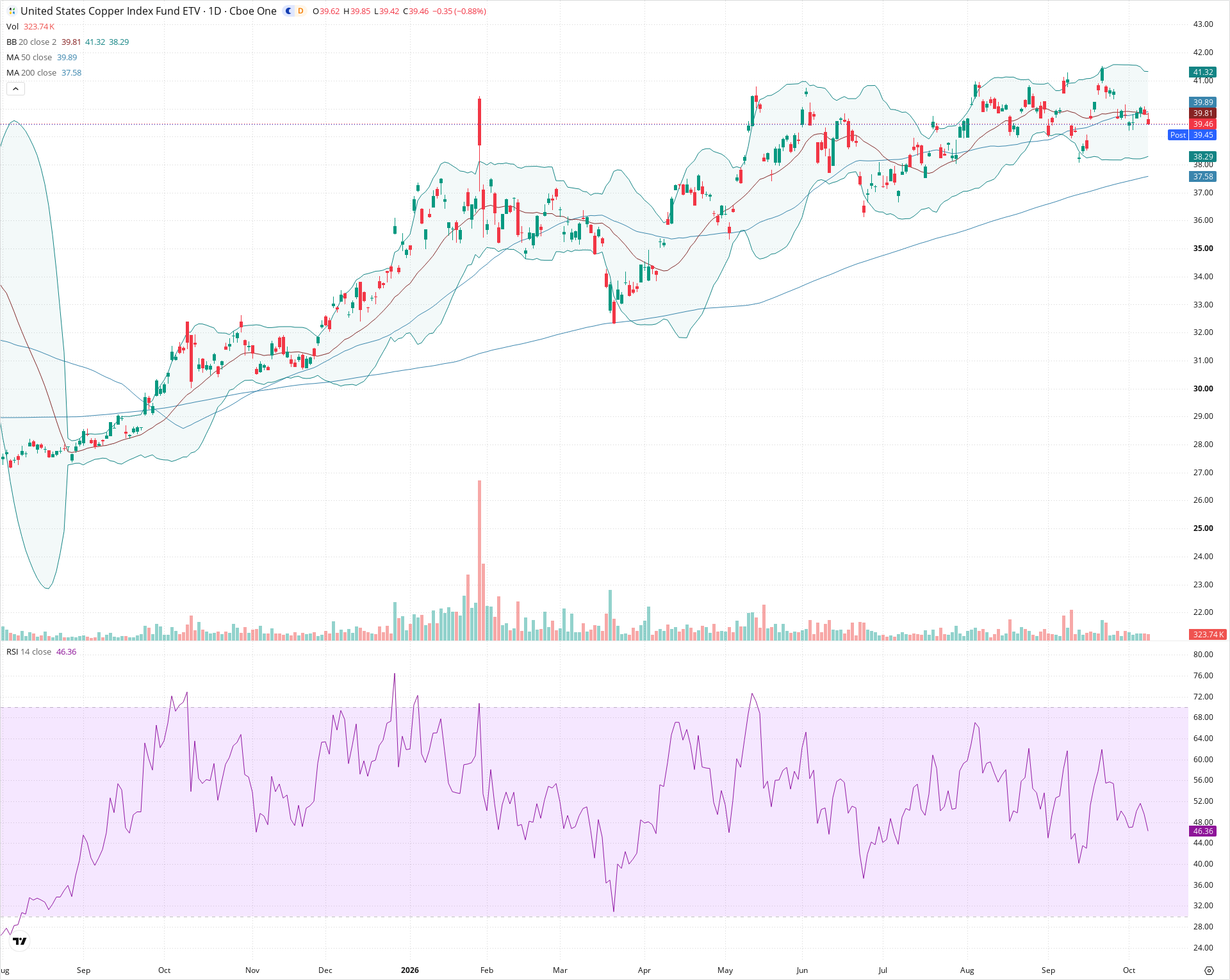Screen dimensions: 1230x980
Task: Click the 25.00 price scale level
Action: click(x=1203, y=528)
